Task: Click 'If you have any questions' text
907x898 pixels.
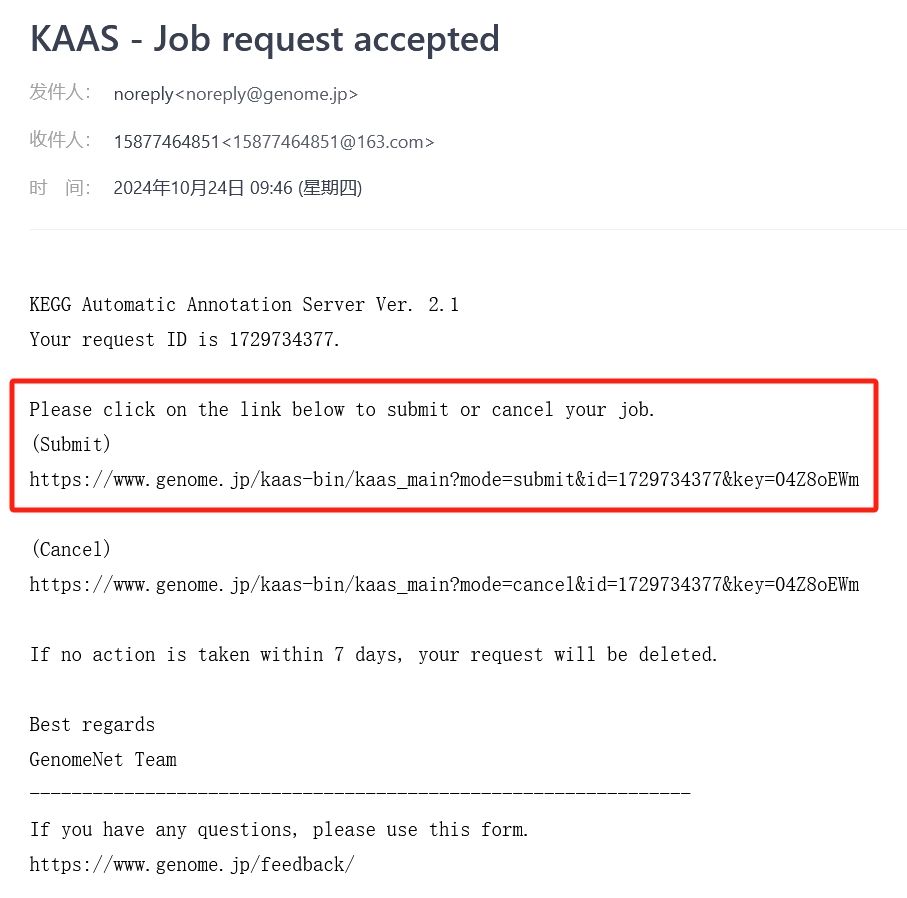Action: coord(279,829)
